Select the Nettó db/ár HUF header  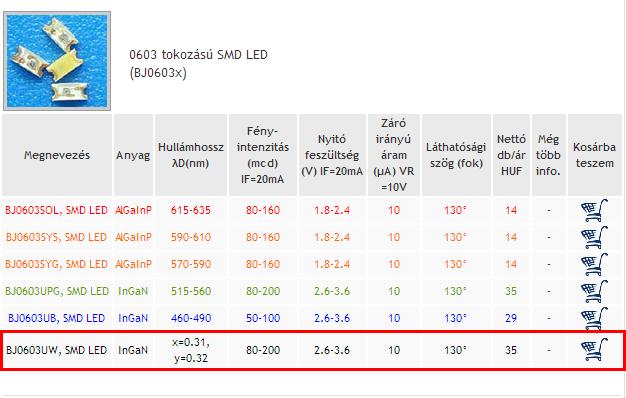coord(511,155)
